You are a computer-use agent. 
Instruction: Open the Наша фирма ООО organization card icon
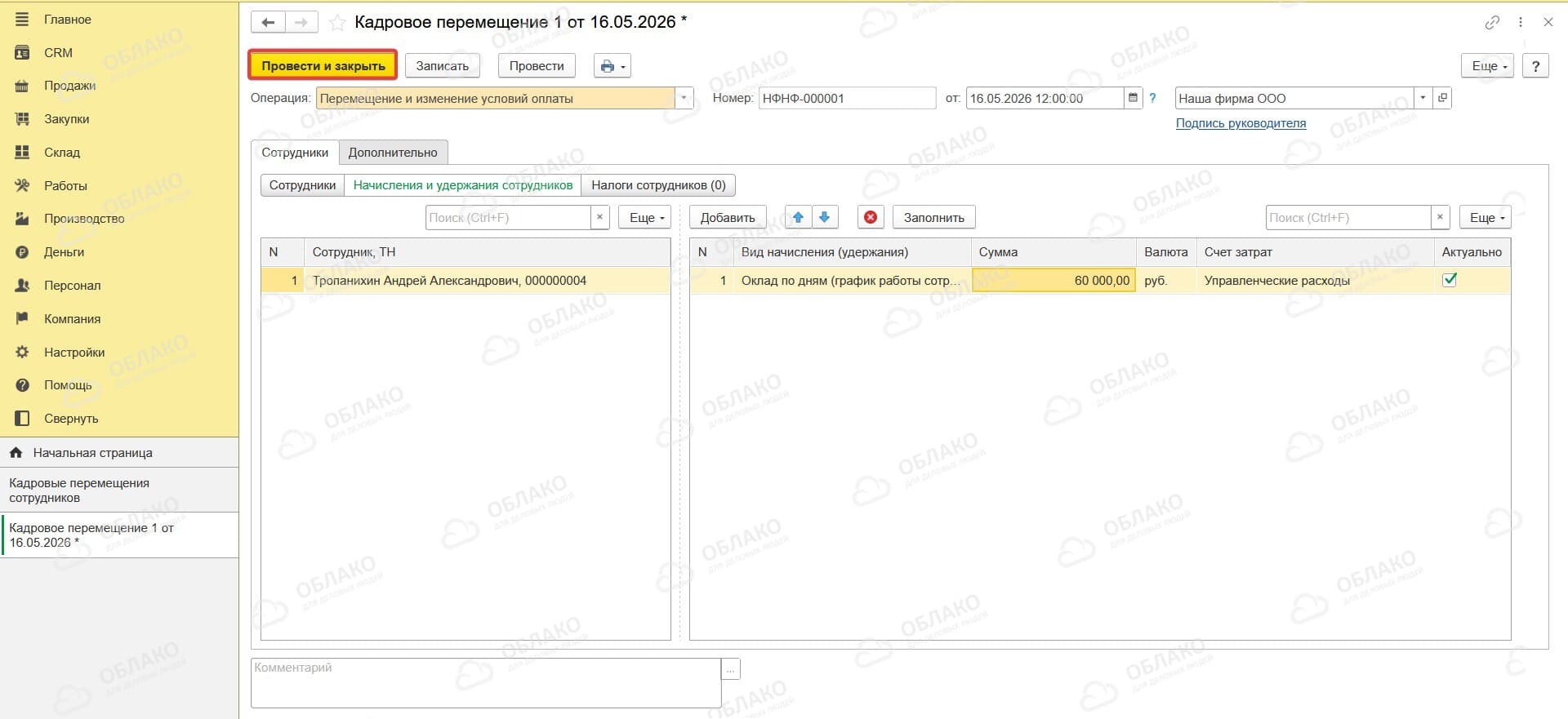click(x=1442, y=98)
